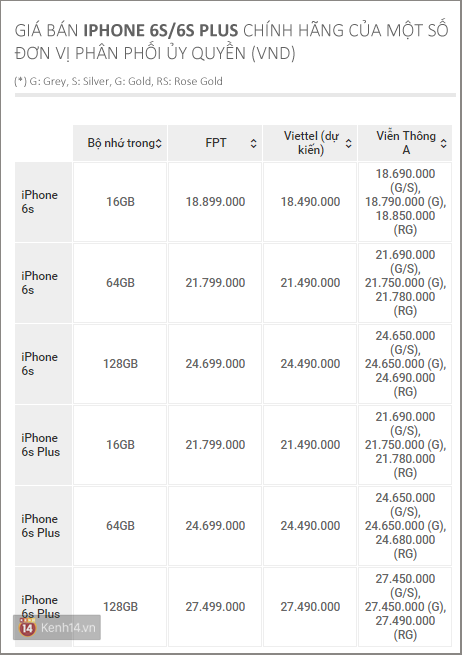
Task: Click FPT price 24.699.000 for iPhone 6s Plus
Action: (x=215, y=526)
